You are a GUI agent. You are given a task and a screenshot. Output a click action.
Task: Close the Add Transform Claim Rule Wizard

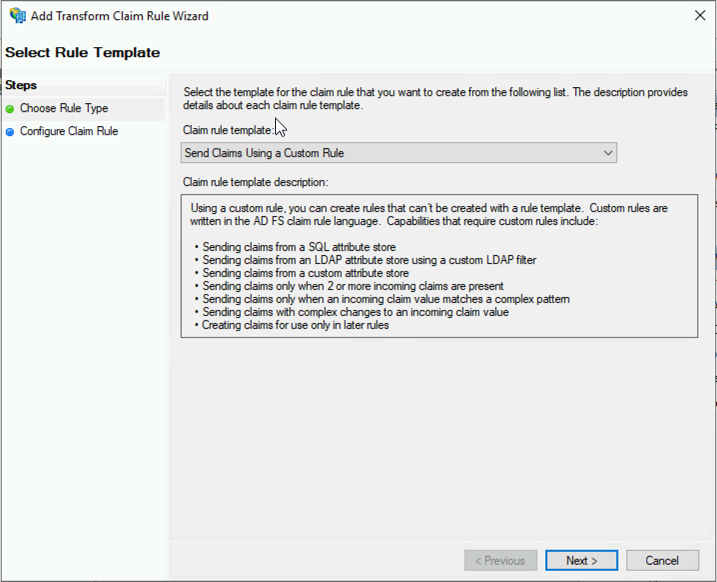pos(700,15)
